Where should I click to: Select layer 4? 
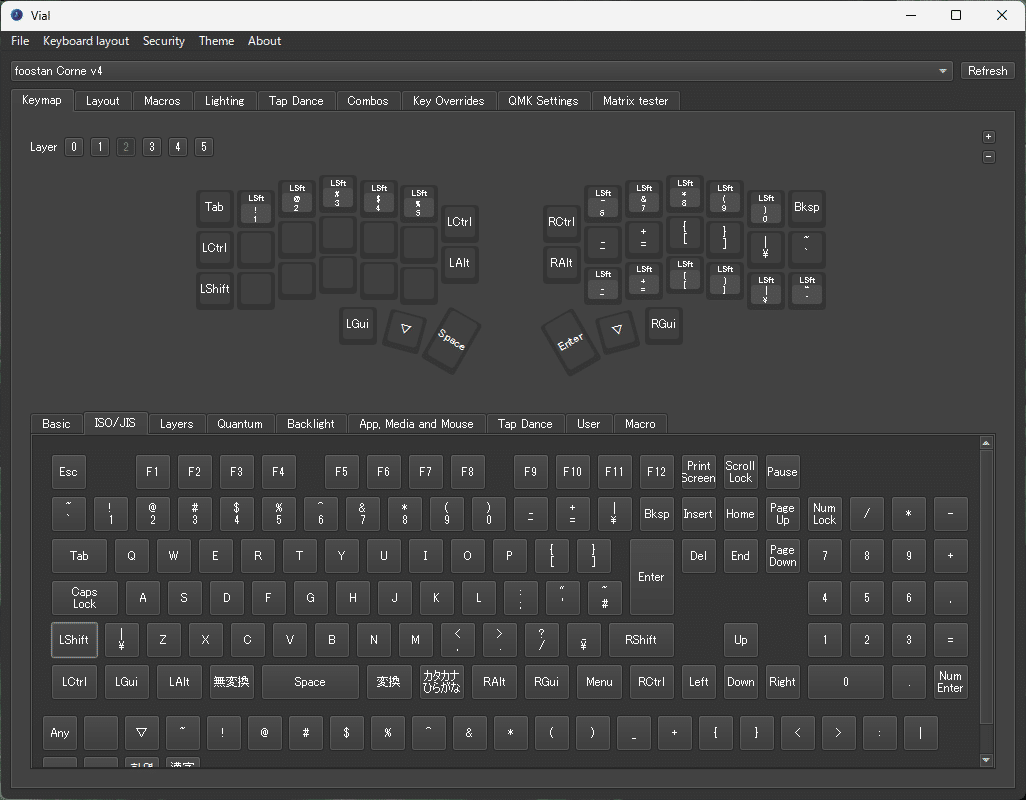177,147
